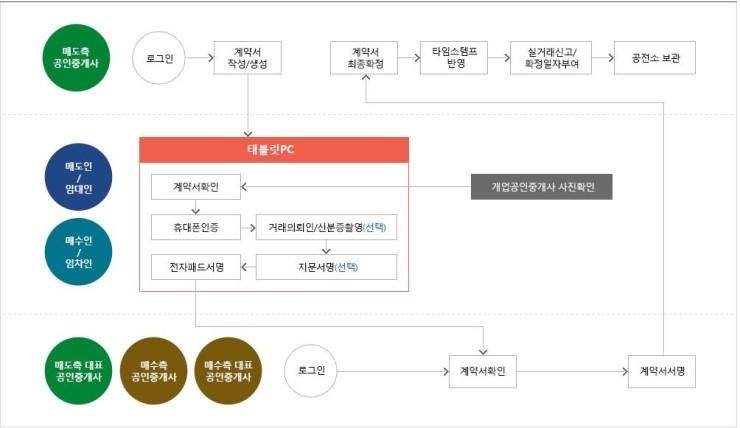The height and width of the screenshot is (428, 740).
Task: Select the navy 매도인/임대인 circle
Action: click(78, 177)
